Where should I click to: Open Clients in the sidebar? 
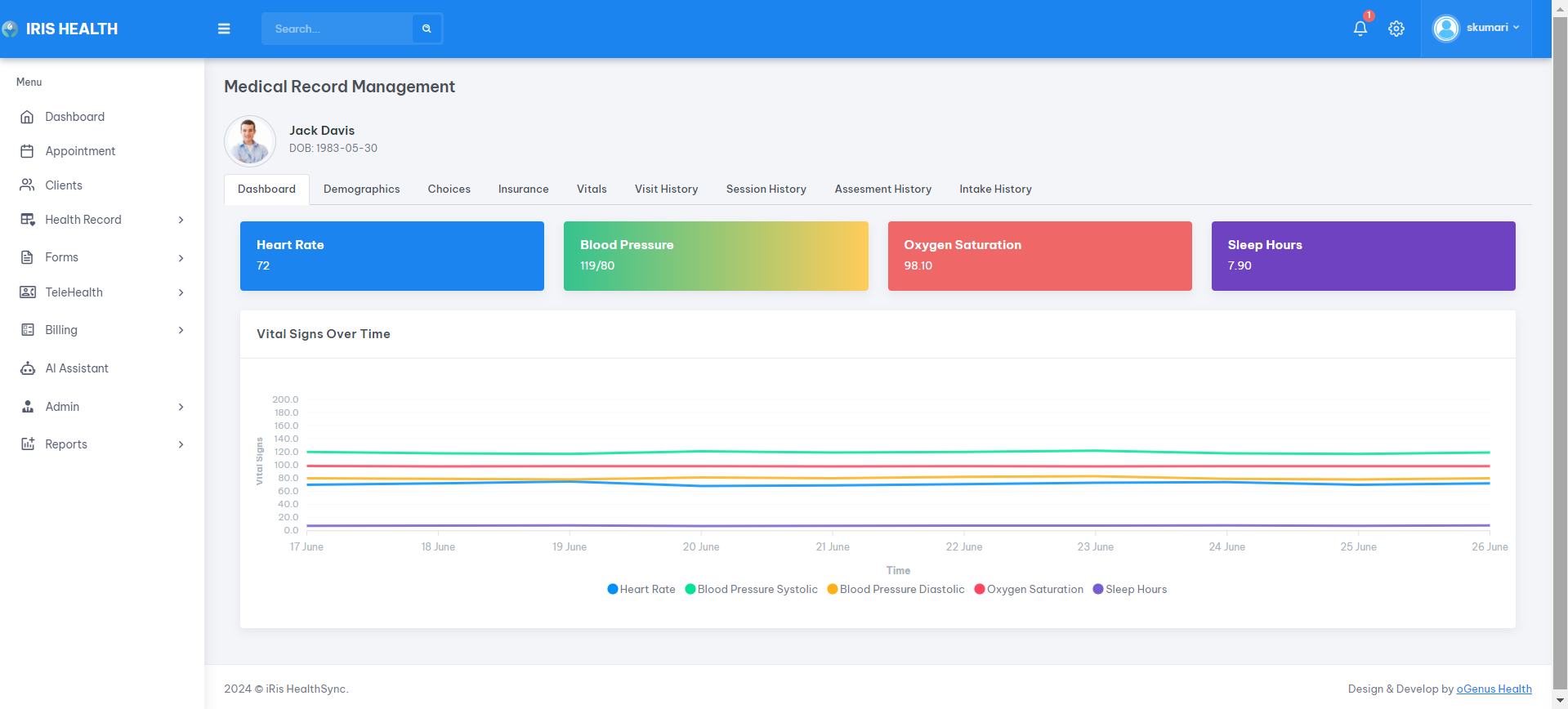pyautogui.click(x=102, y=185)
